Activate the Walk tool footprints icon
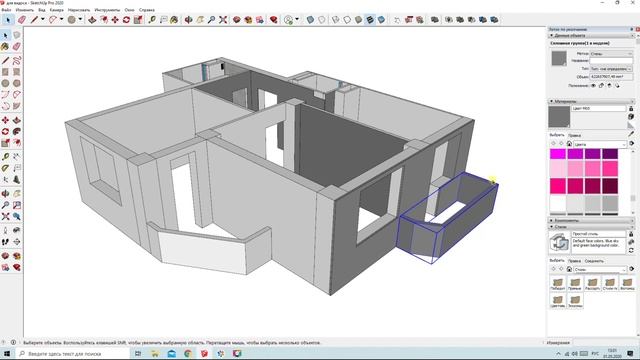Image resolution: width=640 pixels, height=360 pixels. click(5, 242)
